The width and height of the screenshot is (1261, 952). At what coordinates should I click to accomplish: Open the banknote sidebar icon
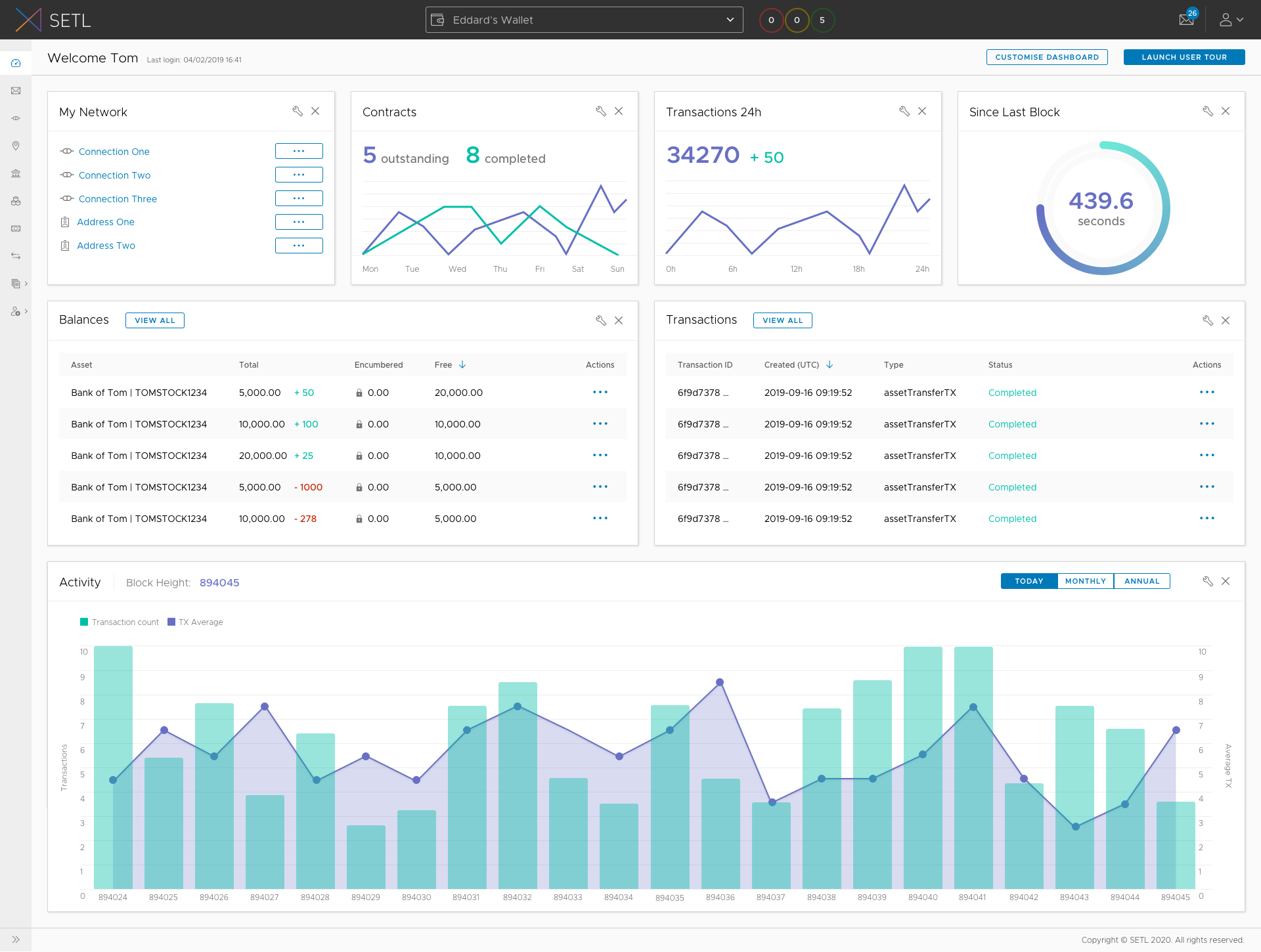[x=16, y=228]
